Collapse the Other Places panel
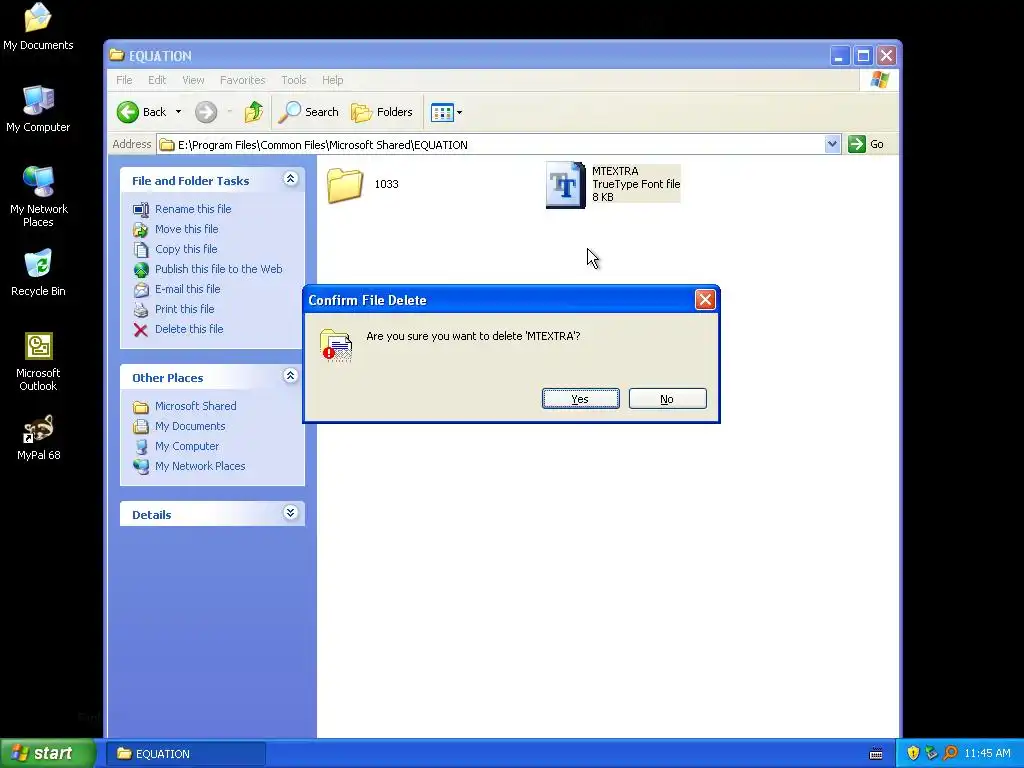Image resolution: width=1024 pixels, height=768 pixels. 291,376
